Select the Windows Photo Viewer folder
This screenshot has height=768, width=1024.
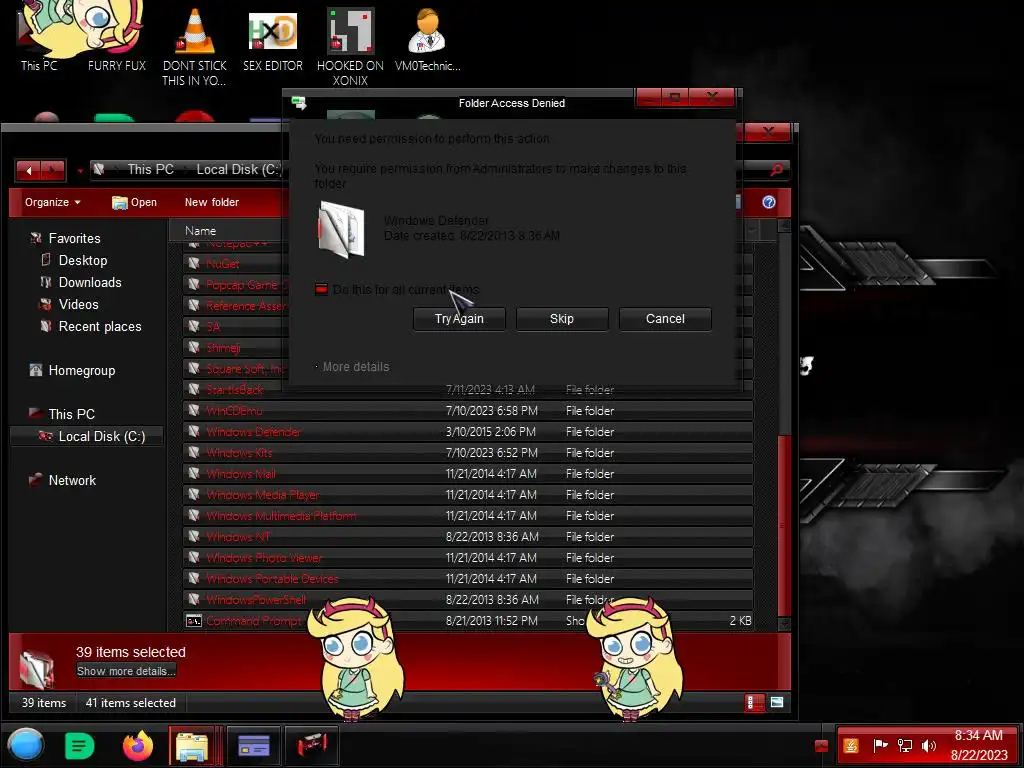coord(468,558)
